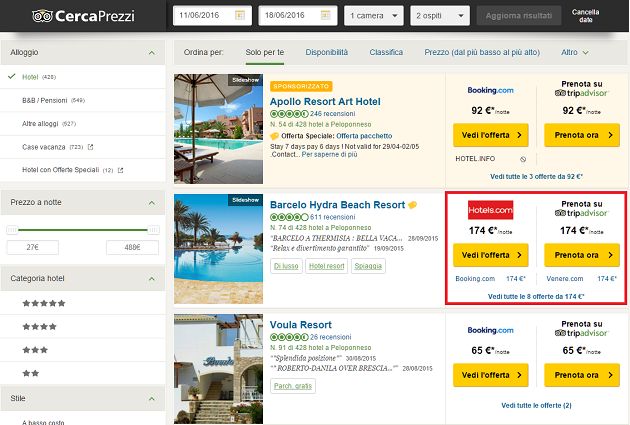
Task: Open the 1 camera dropdown
Action: [x=374, y=16]
